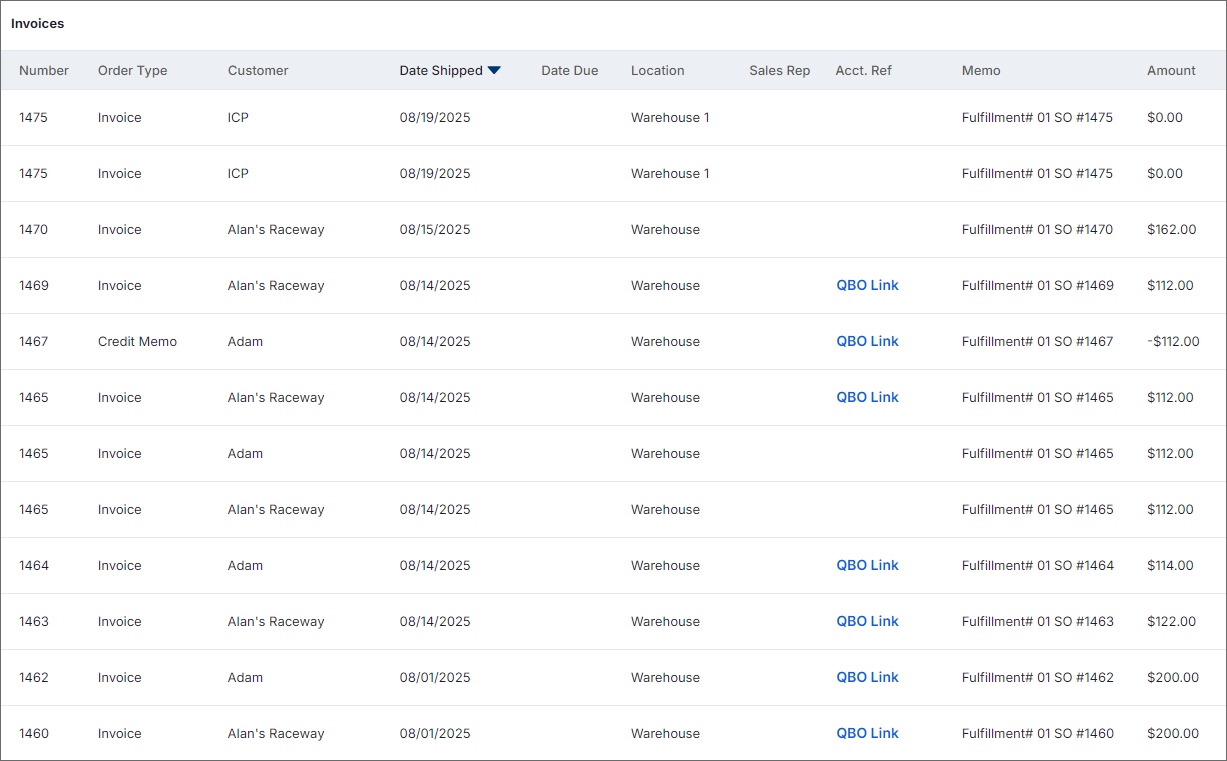Viewport: 1227px width, 761px height.
Task: Sort by the Date Due column header
Action: tap(569, 70)
